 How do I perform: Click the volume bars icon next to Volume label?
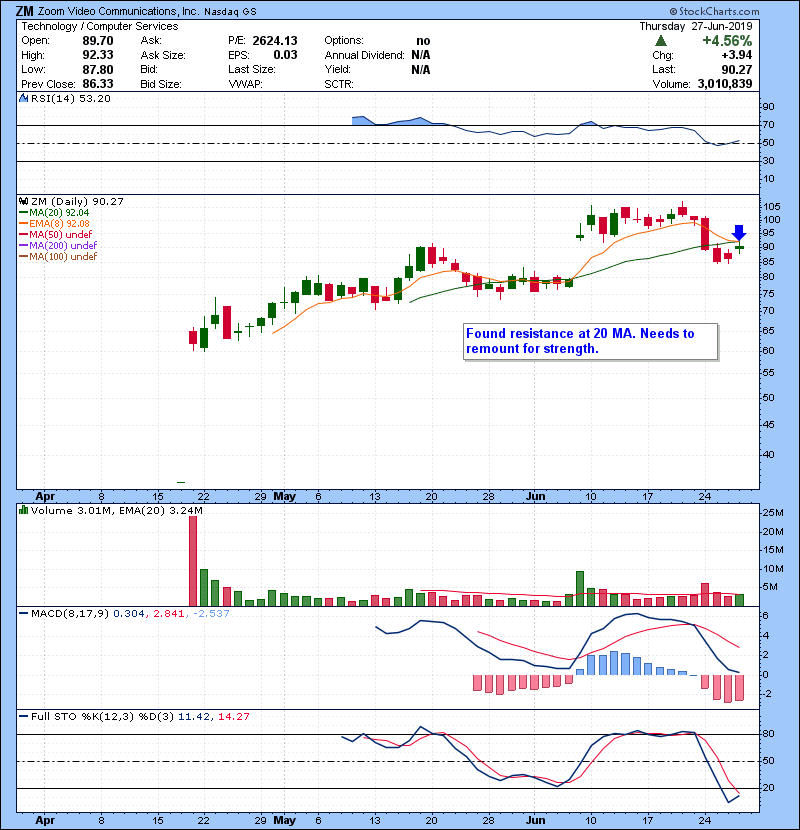pos(23,510)
